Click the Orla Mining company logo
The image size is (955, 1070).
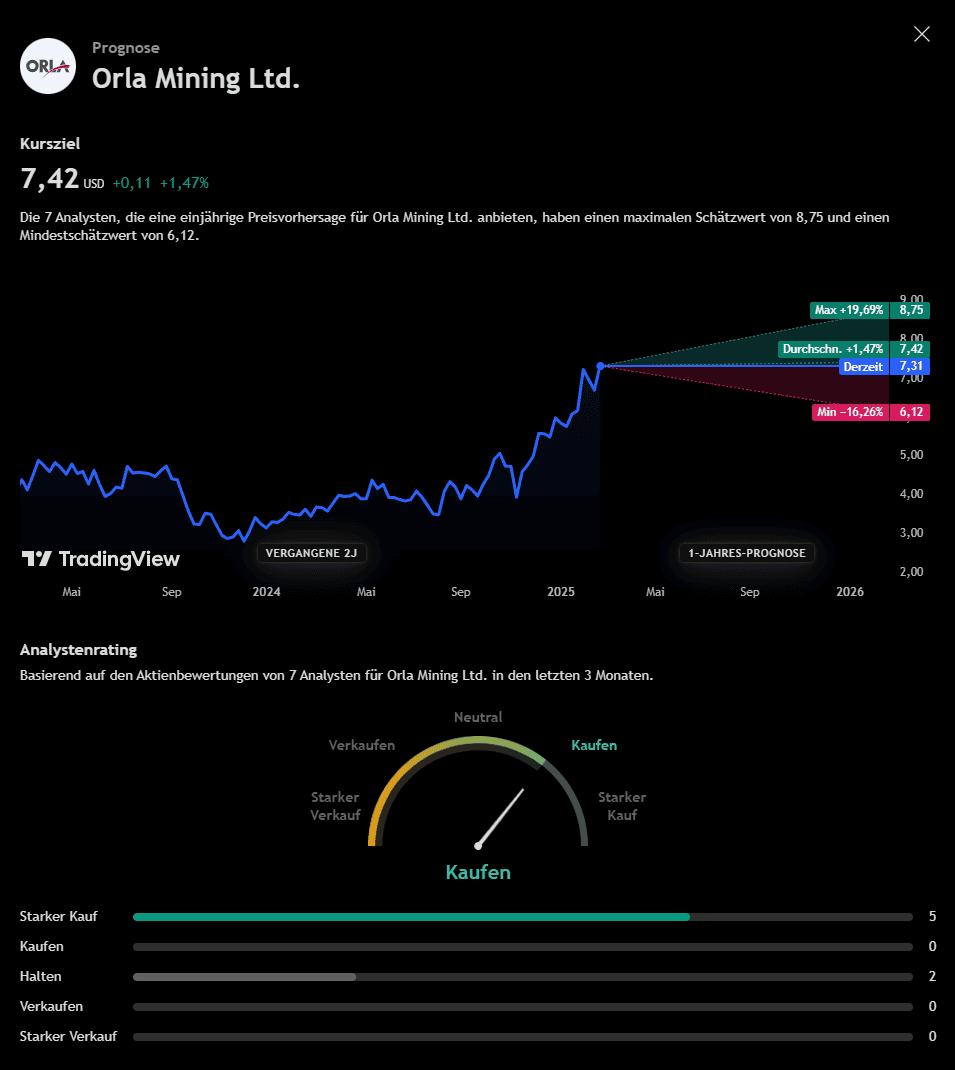click(x=48, y=66)
